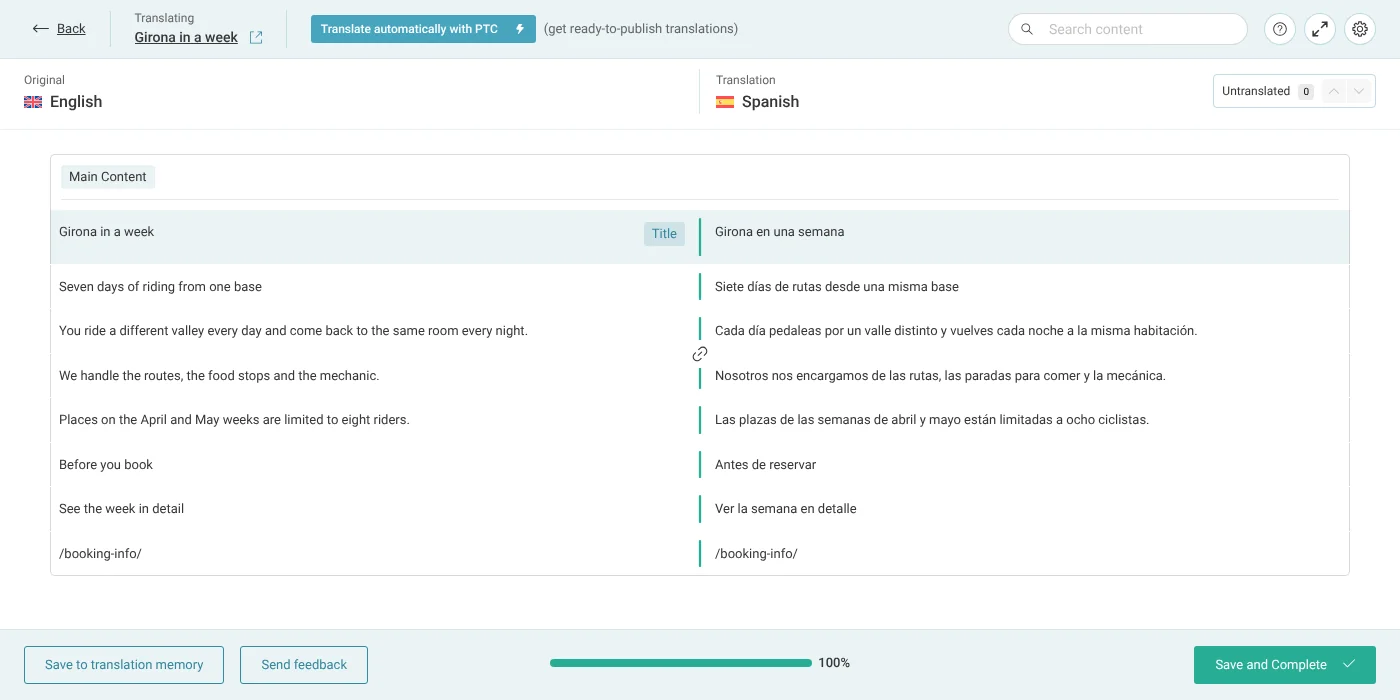Screen dimensions: 1400x700
Task: Click the translation progress bar
Action: click(x=681, y=663)
